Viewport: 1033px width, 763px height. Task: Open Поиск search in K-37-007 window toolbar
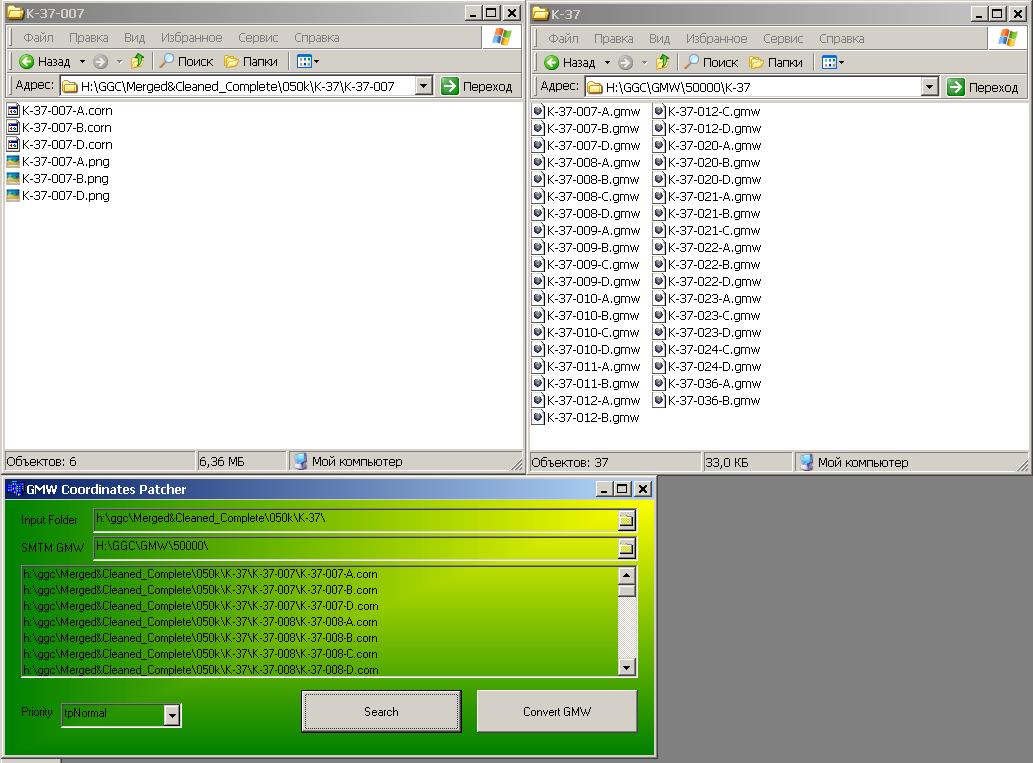[186, 62]
